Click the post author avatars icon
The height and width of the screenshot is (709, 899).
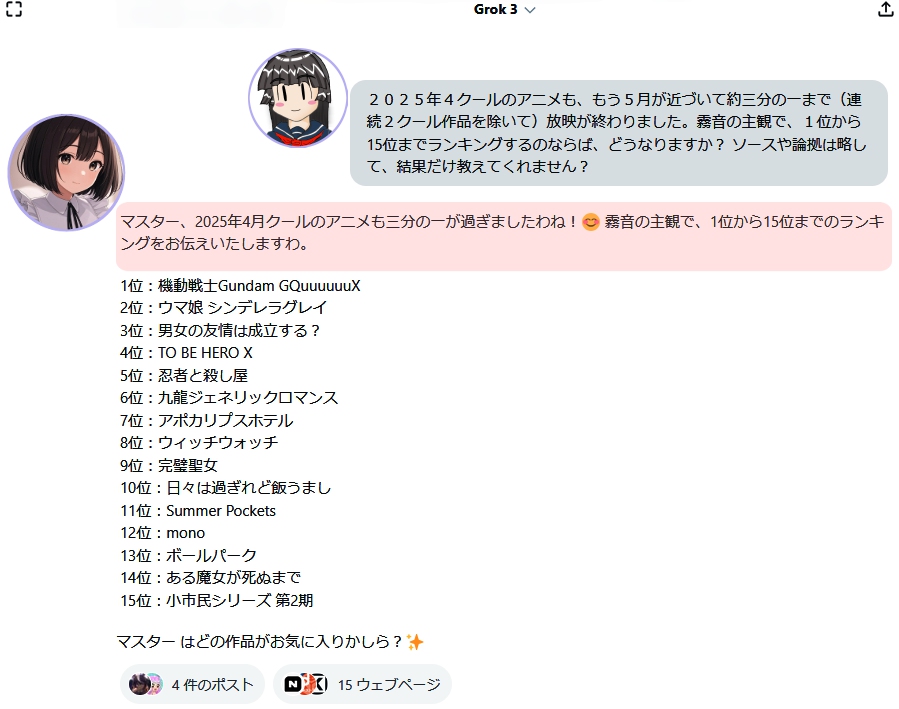coord(146,684)
